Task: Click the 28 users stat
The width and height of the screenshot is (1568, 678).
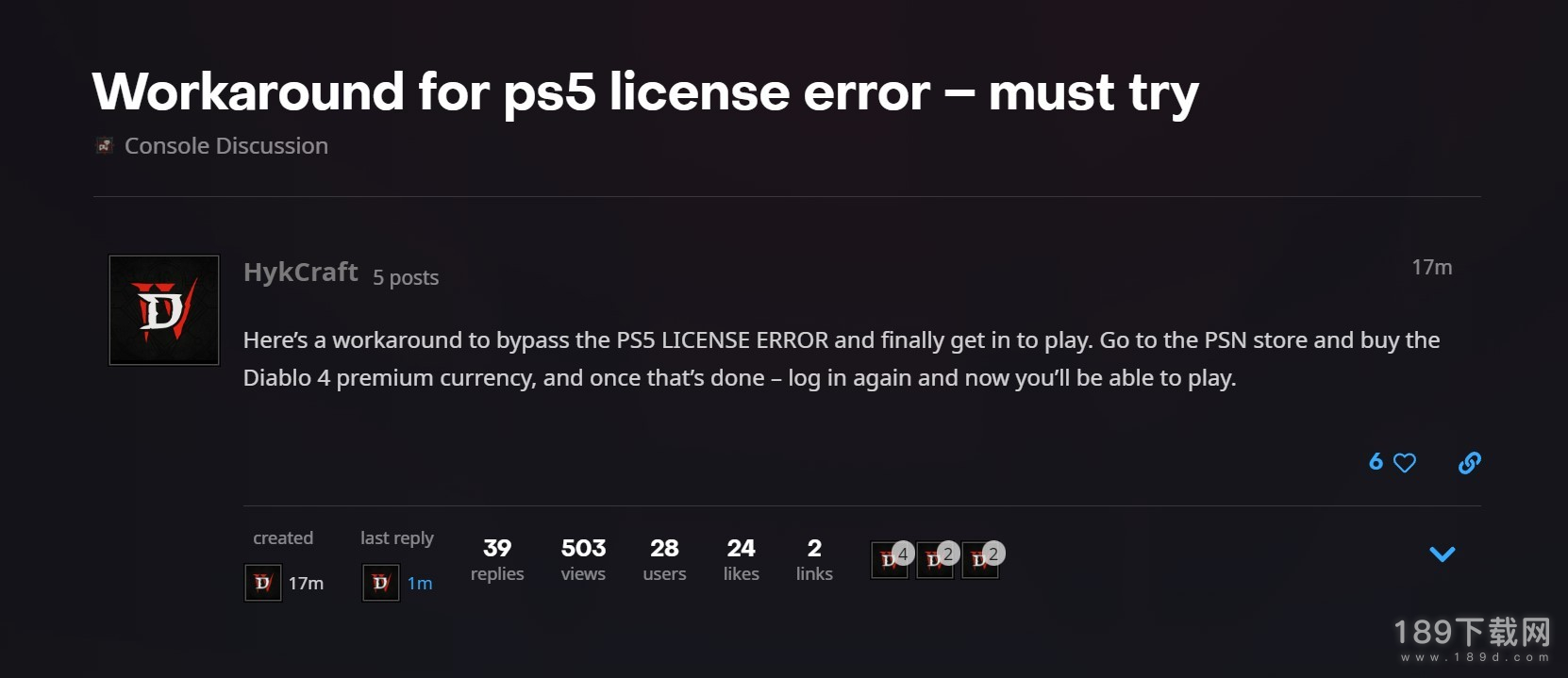Action: tap(664, 560)
